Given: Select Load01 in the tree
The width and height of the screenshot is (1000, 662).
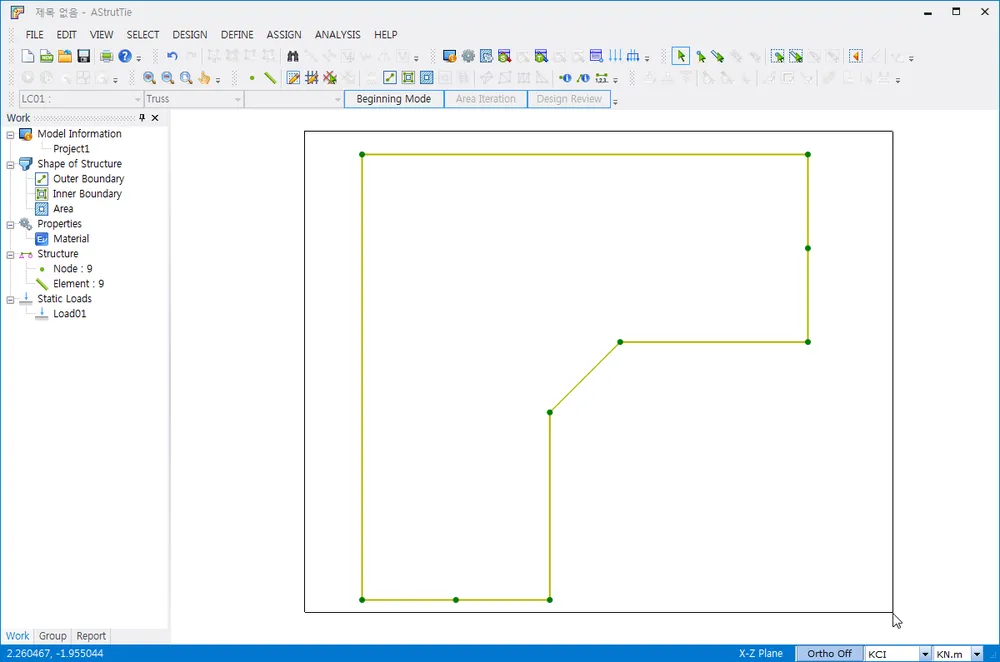Looking at the screenshot, I should (70, 314).
